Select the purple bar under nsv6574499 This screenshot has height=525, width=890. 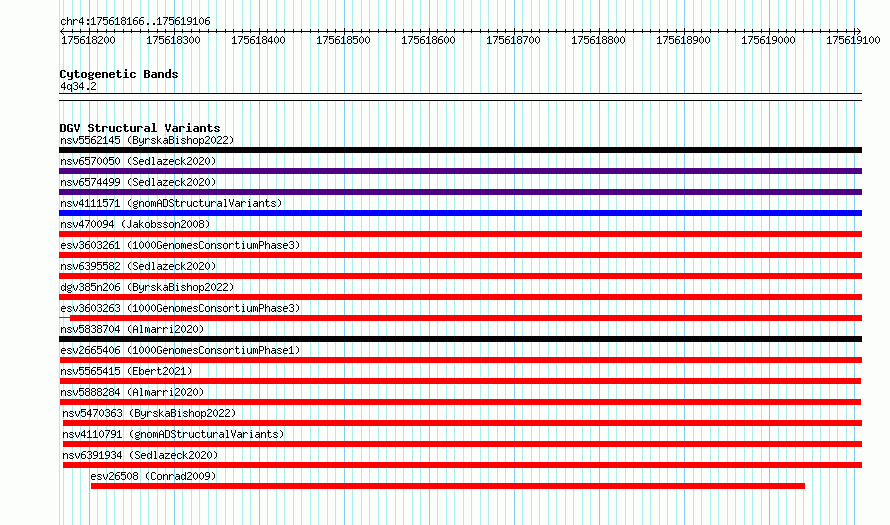click(x=460, y=192)
